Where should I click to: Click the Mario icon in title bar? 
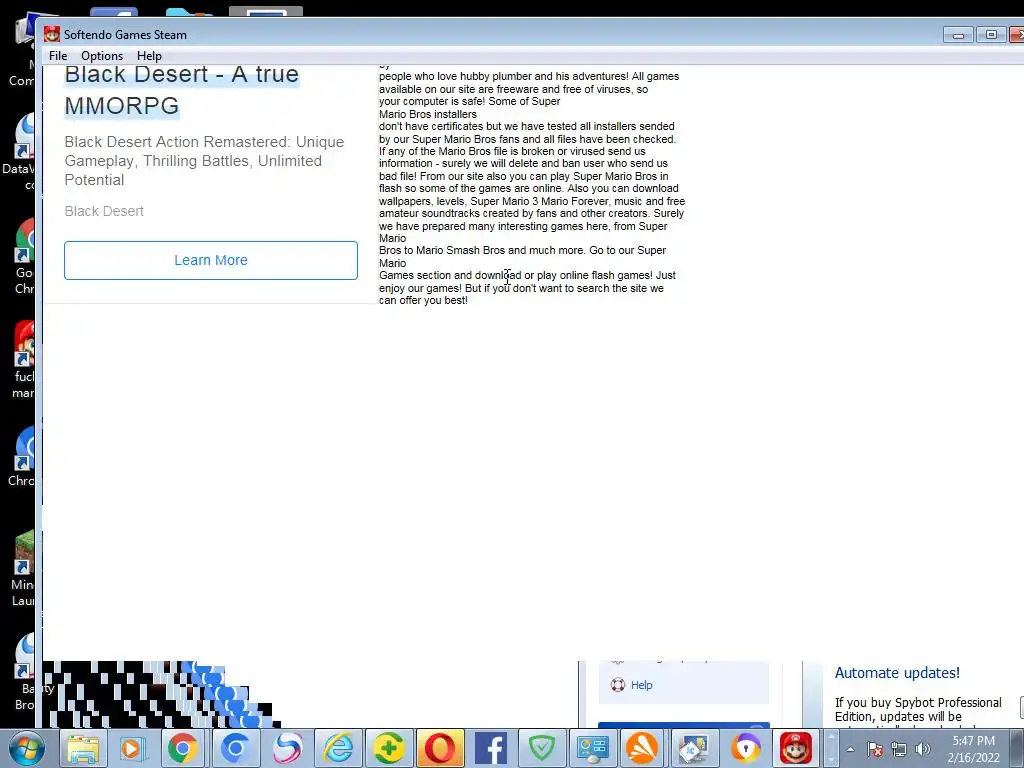point(52,35)
